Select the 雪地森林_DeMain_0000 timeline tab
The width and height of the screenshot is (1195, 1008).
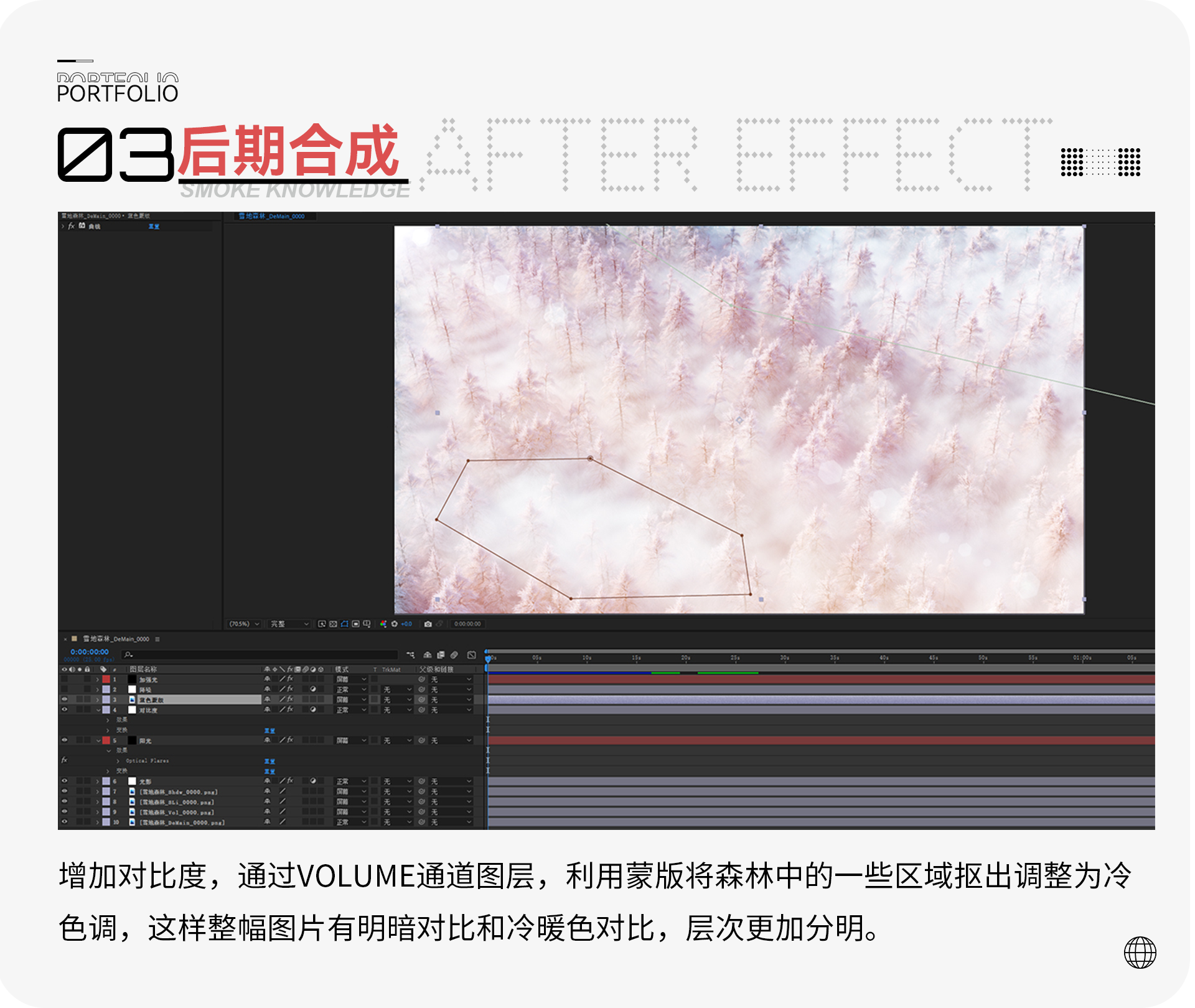click(116, 639)
